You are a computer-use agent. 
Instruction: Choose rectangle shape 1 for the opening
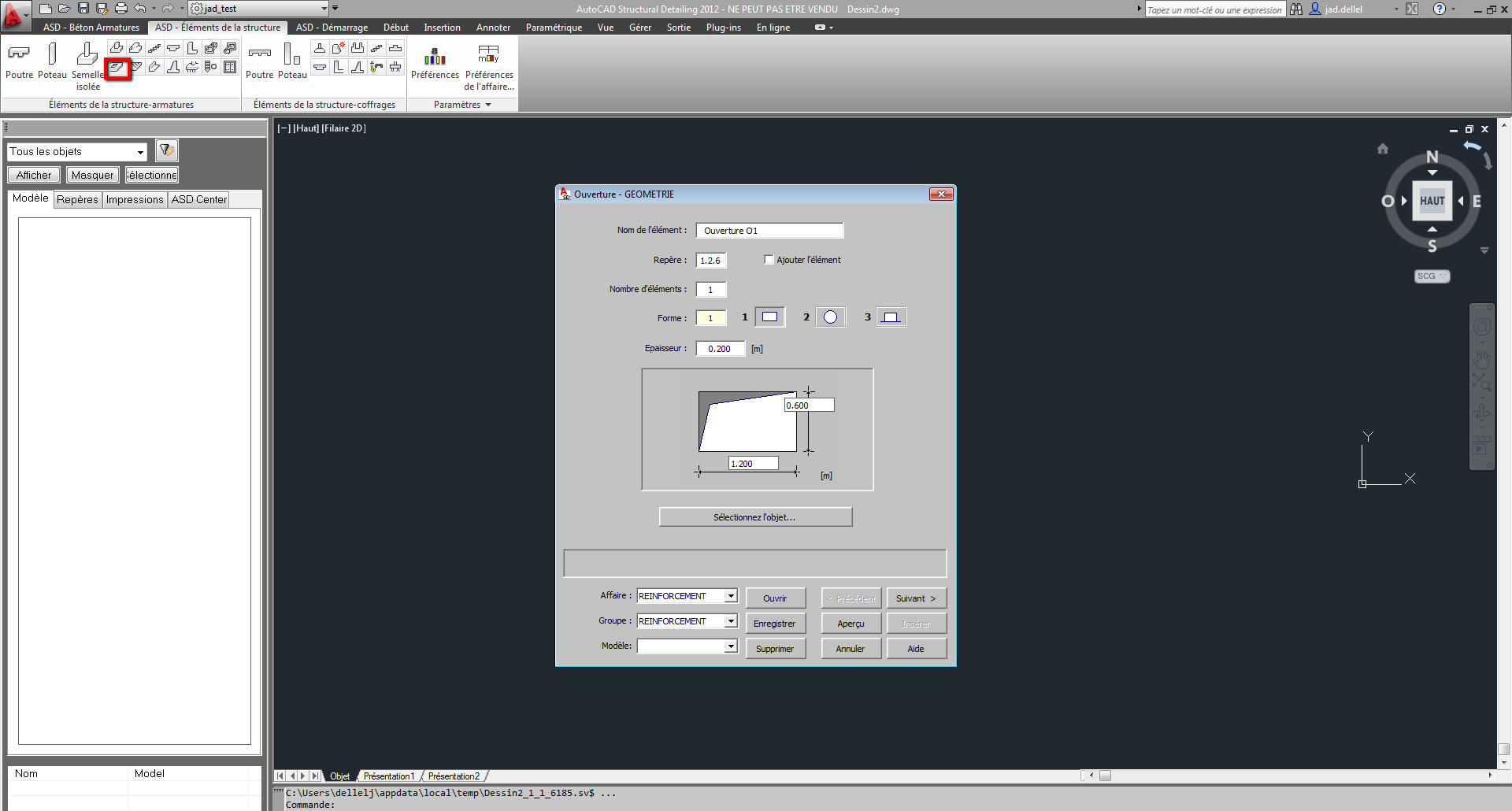pos(769,317)
